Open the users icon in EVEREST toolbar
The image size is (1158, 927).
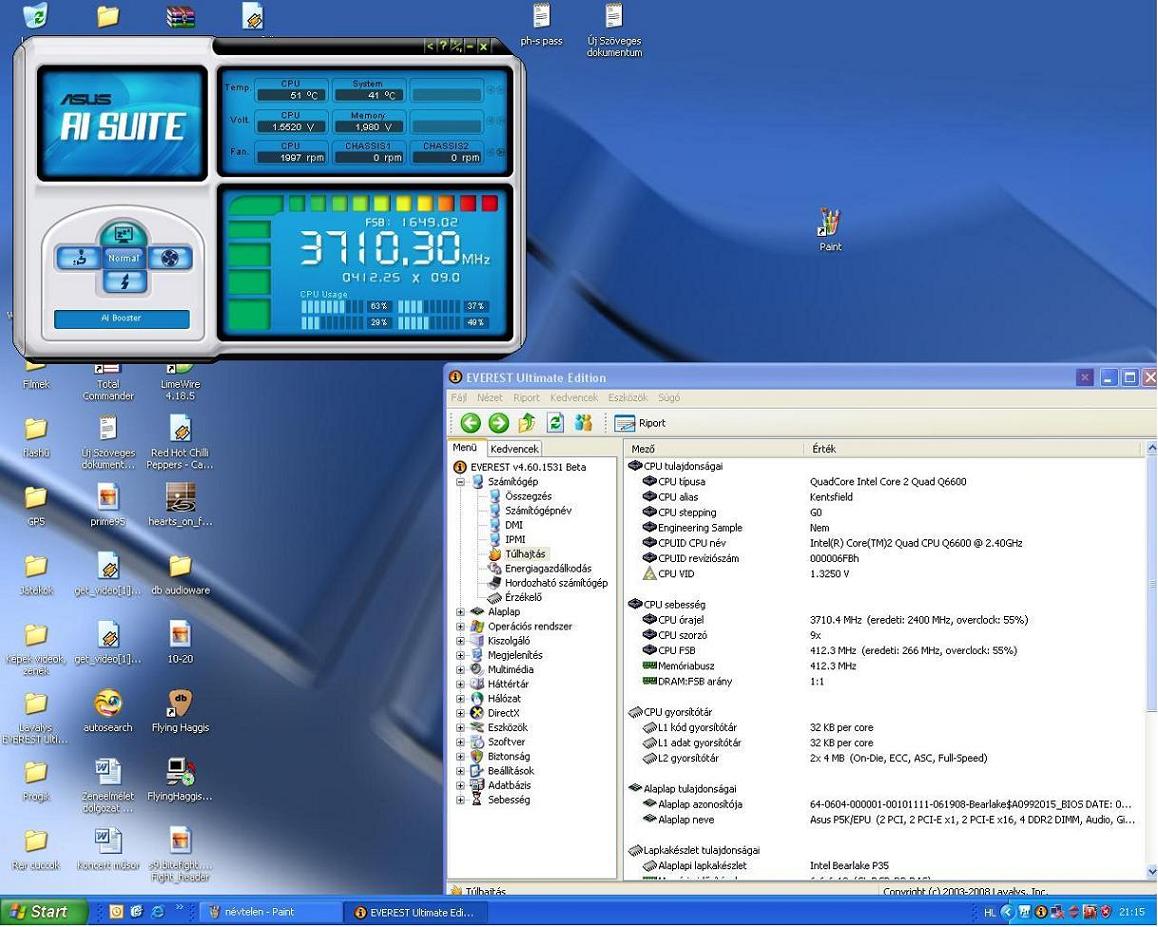pyautogui.click(x=583, y=423)
